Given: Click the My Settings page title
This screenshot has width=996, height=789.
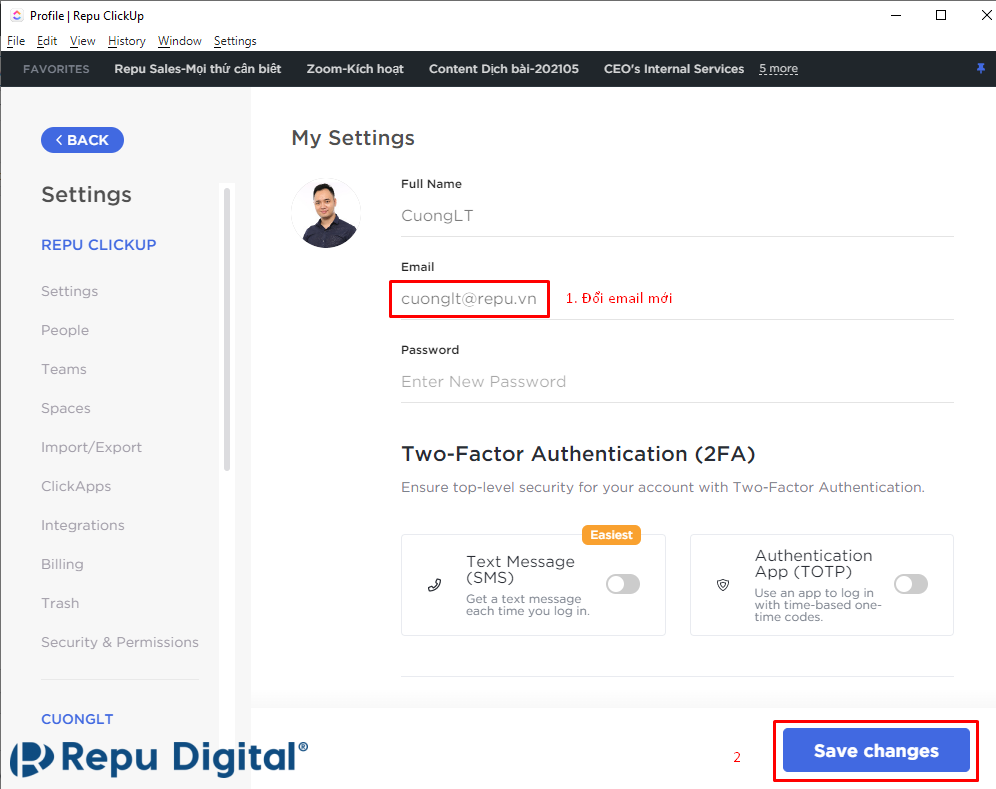Looking at the screenshot, I should pyautogui.click(x=353, y=138).
